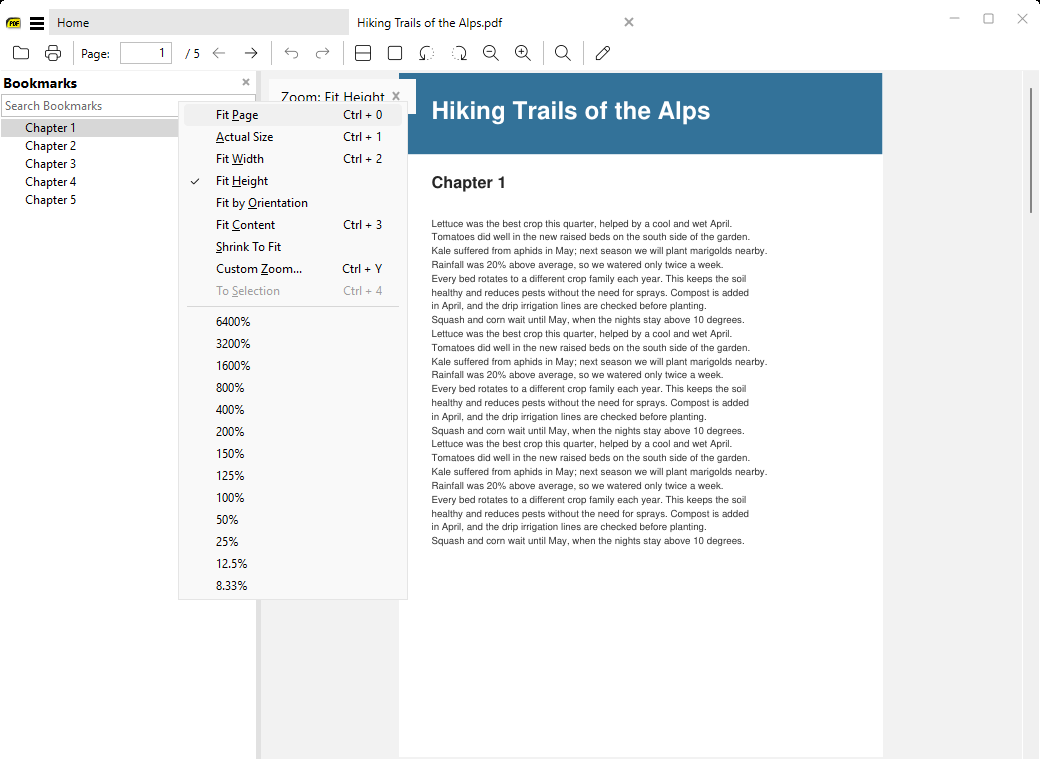Open file using the folder icon
This screenshot has height=760, width=1040.
click(21, 53)
